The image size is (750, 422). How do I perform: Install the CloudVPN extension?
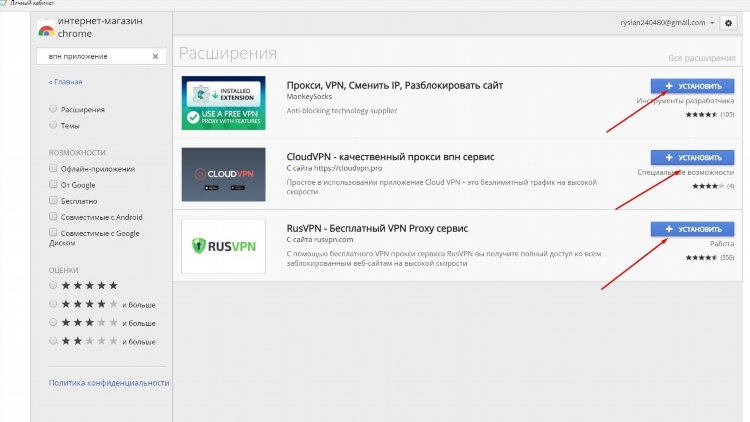click(x=692, y=157)
